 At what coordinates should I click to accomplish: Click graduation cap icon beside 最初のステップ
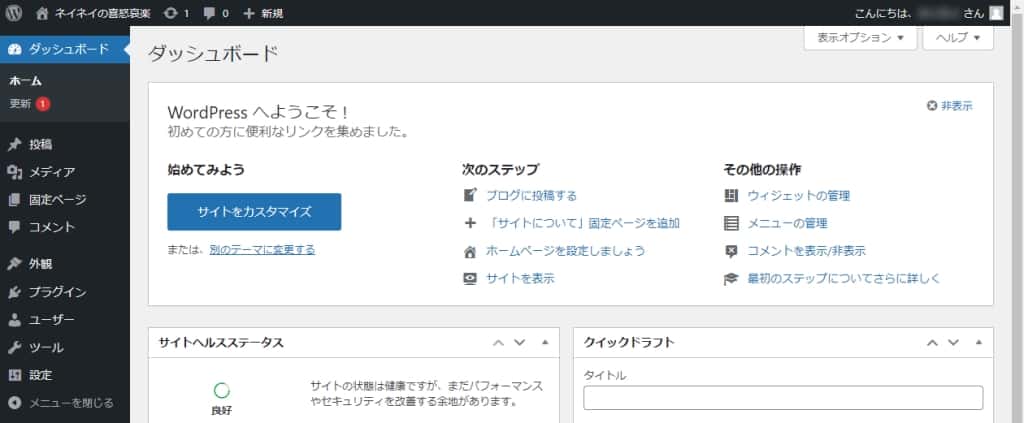[x=731, y=279]
